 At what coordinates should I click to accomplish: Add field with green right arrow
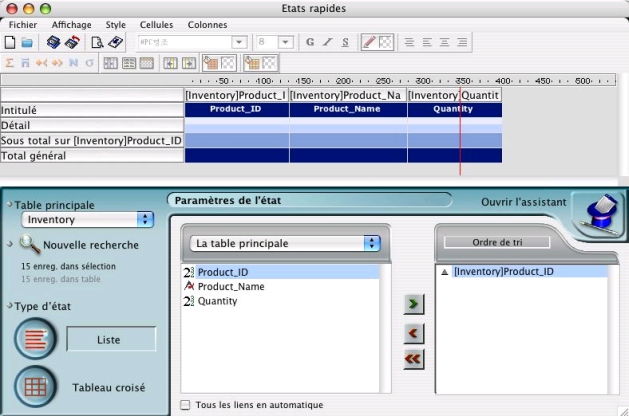411,301
